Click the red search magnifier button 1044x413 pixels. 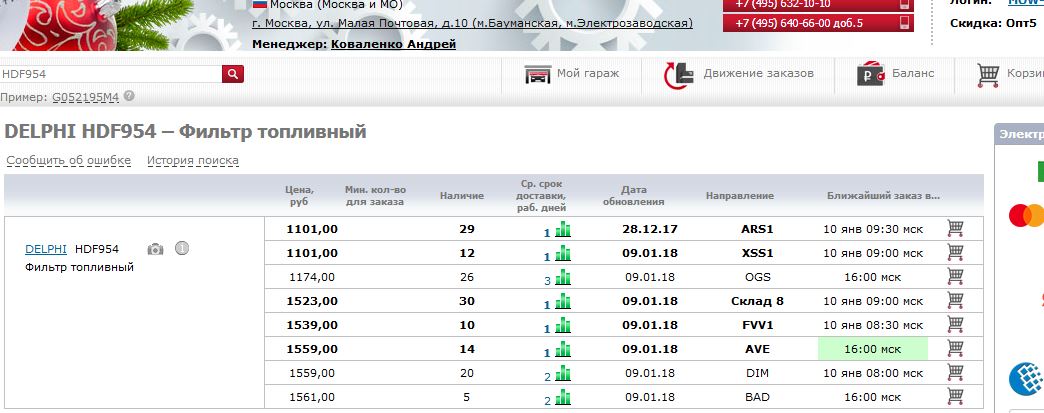tap(233, 74)
